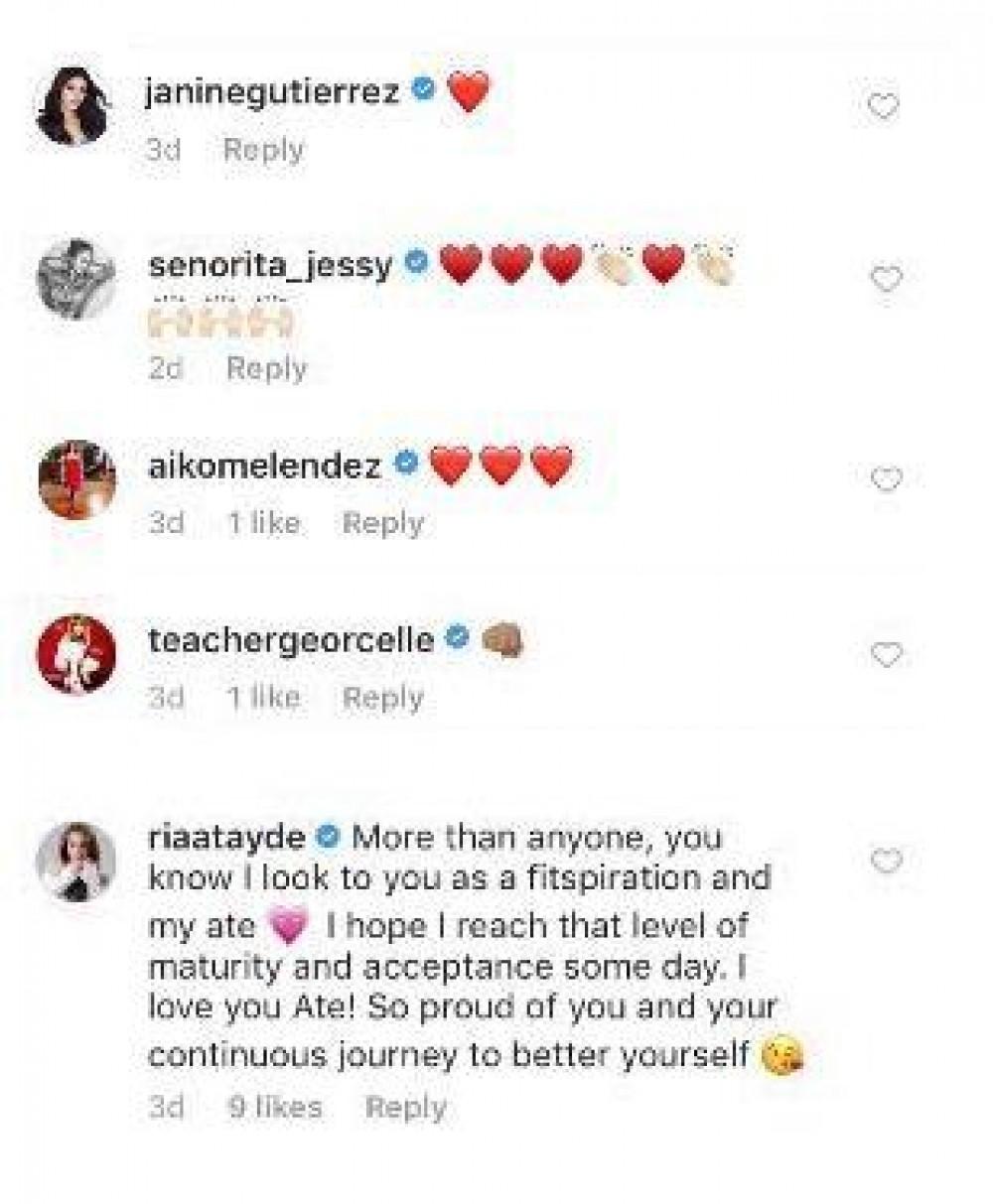Reply to riaatayde's comment
The image size is (993, 1204).
[x=406, y=1108]
